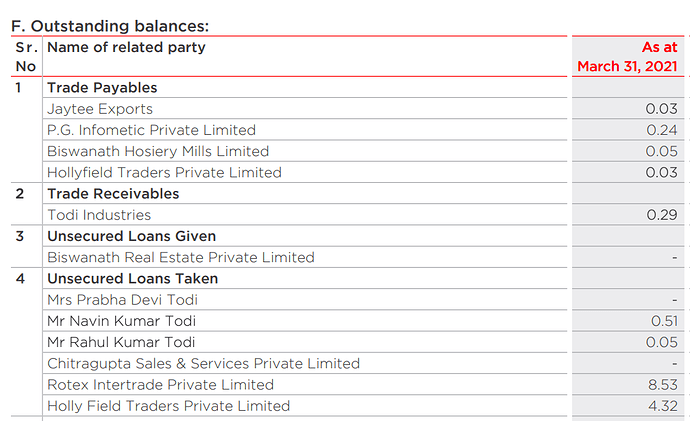The width and height of the screenshot is (690, 421).
Task: Click the 'As at March 31, 2021' header
Action: coord(628,57)
